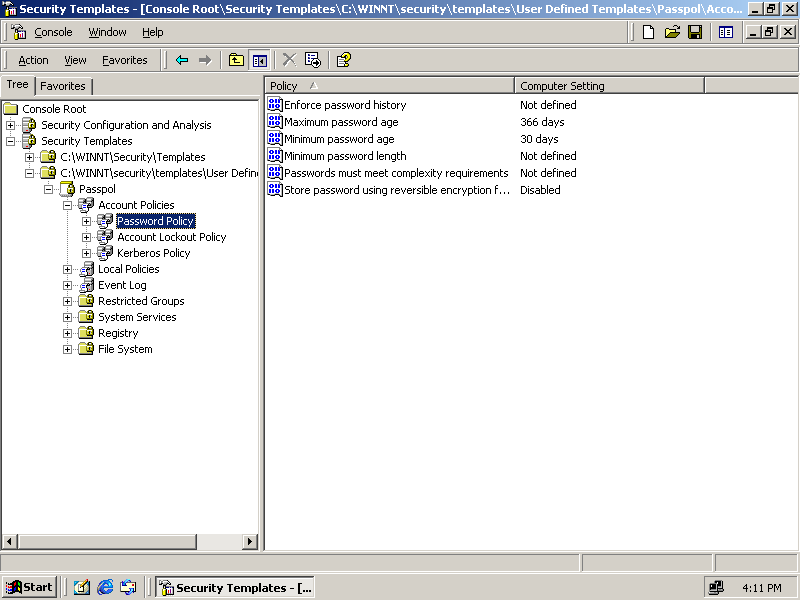
Task: Open the Action menu
Action: (x=33, y=60)
